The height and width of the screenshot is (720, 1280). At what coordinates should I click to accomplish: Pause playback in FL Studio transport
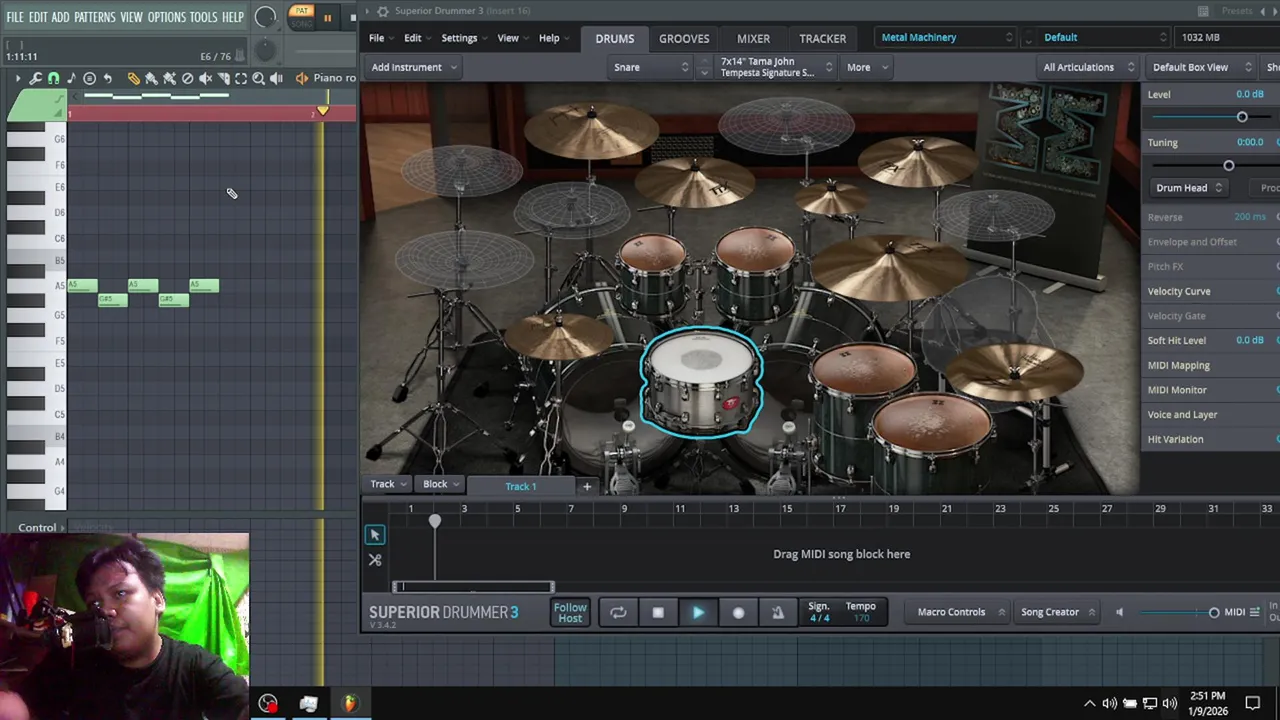(x=327, y=18)
